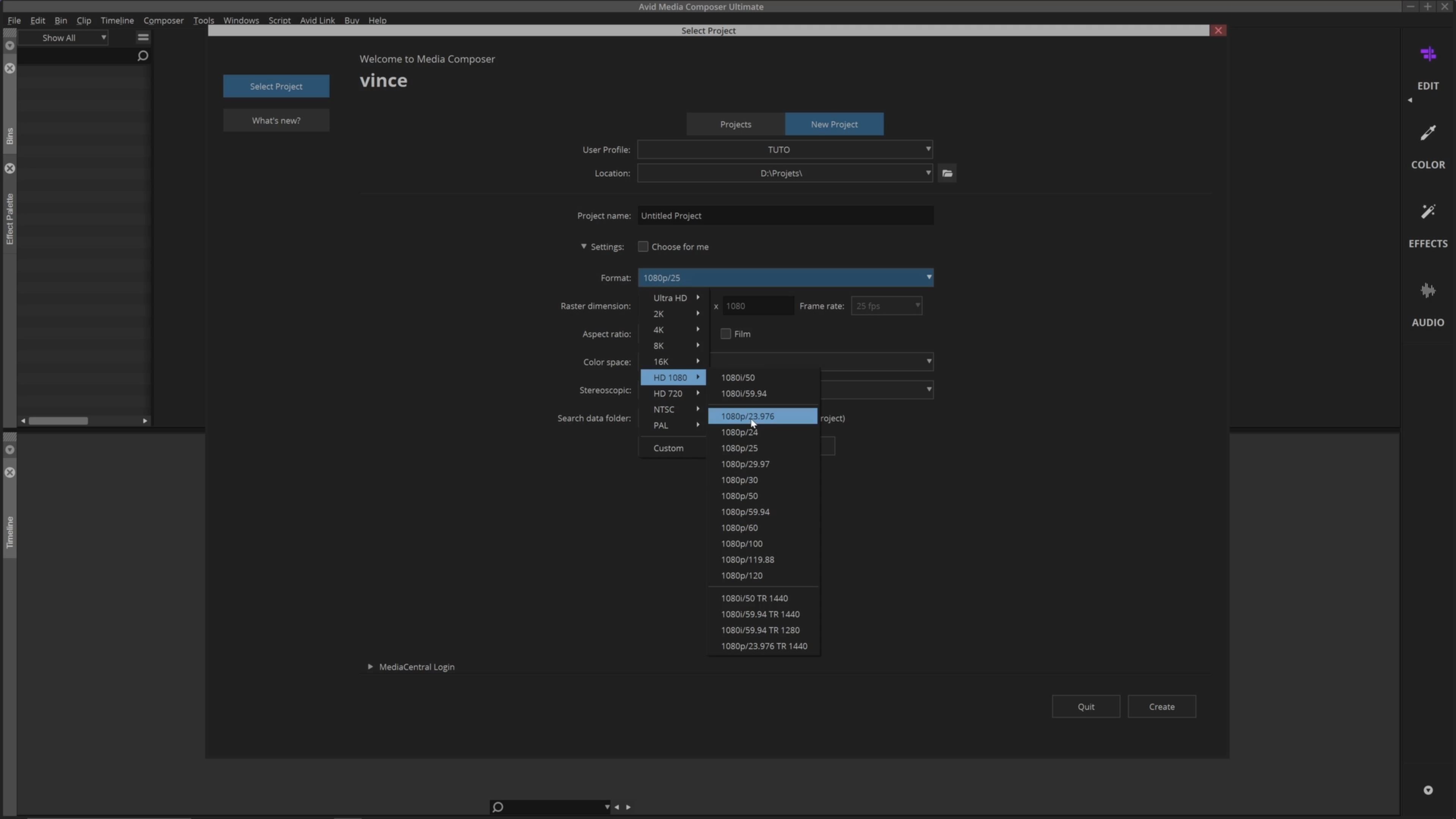Image resolution: width=1456 pixels, height=819 pixels.
Task: Select 1080p/29.97 format
Action: pyautogui.click(x=763, y=464)
